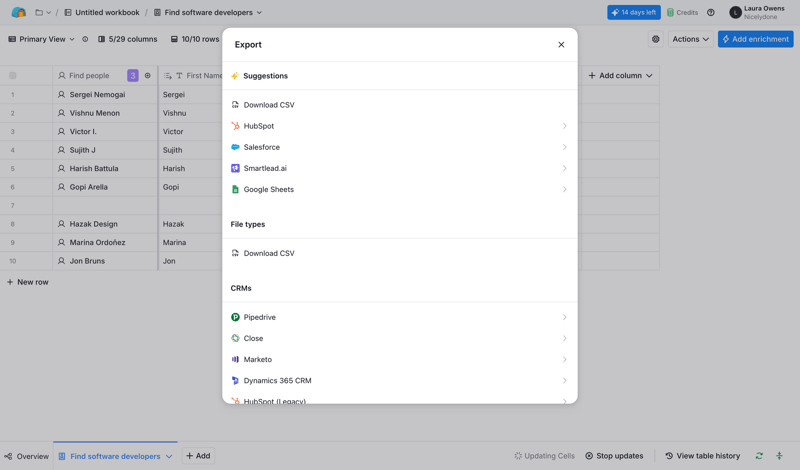Open the Actions dropdown
Viewport: 800px width, 470px height.
[690, 39]
